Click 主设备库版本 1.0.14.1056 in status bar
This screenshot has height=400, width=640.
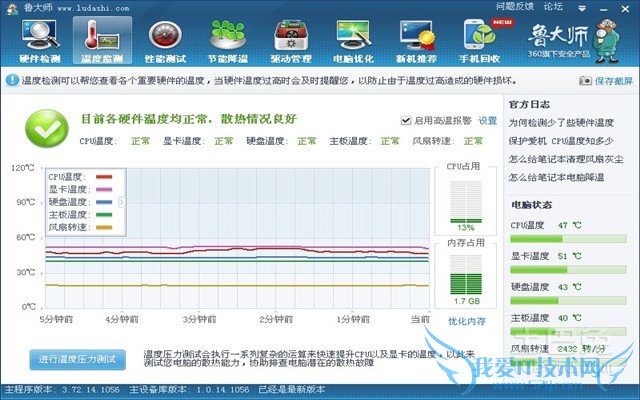[189, 390]
